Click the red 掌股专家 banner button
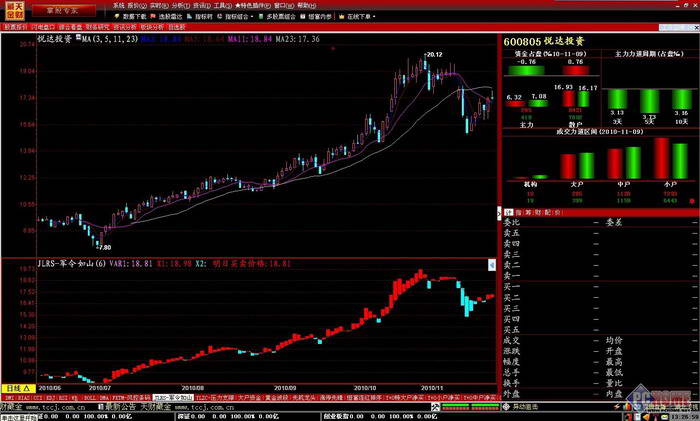The image size is (700, 421). point(63,11)
